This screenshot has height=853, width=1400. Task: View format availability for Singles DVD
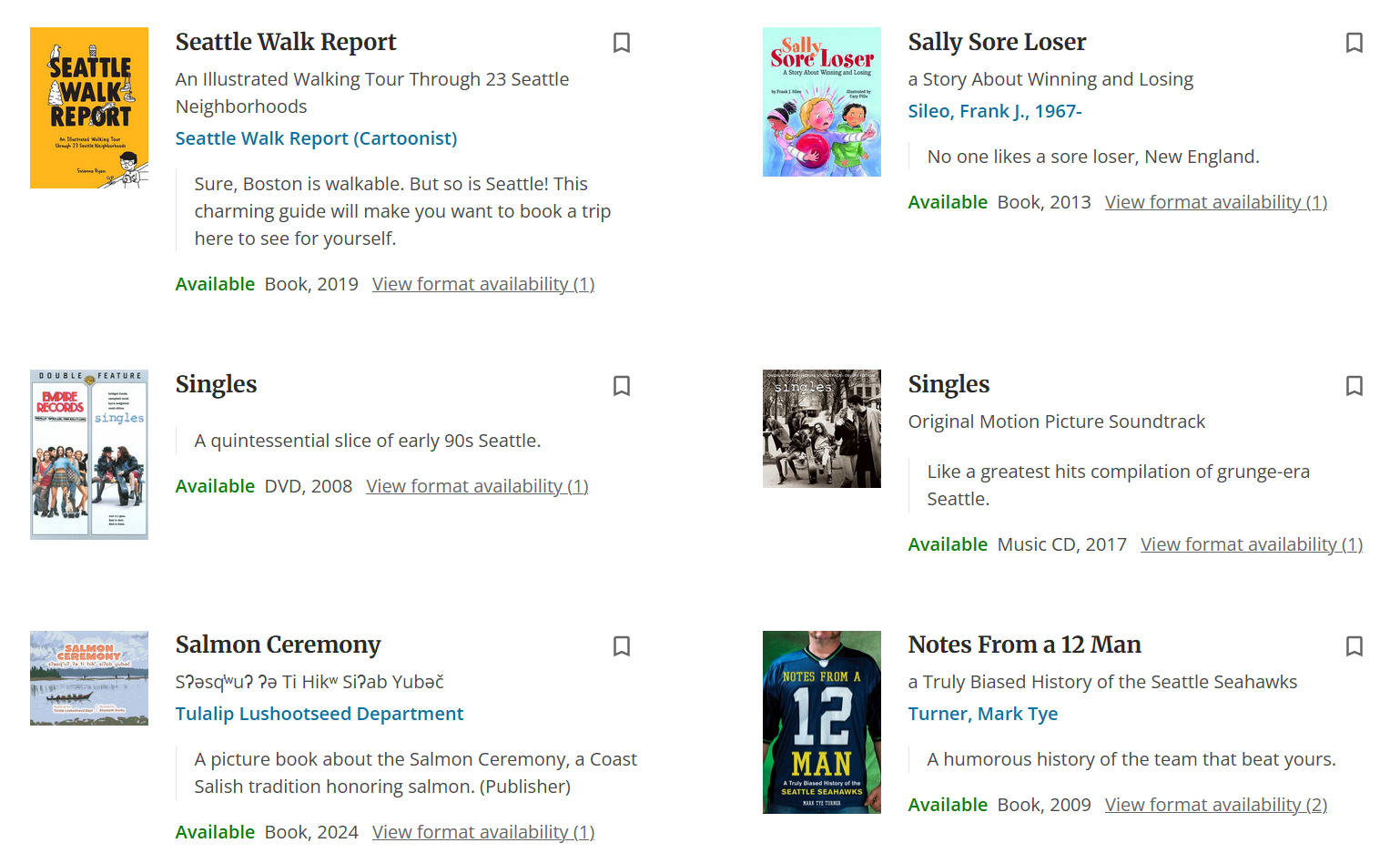477,486
